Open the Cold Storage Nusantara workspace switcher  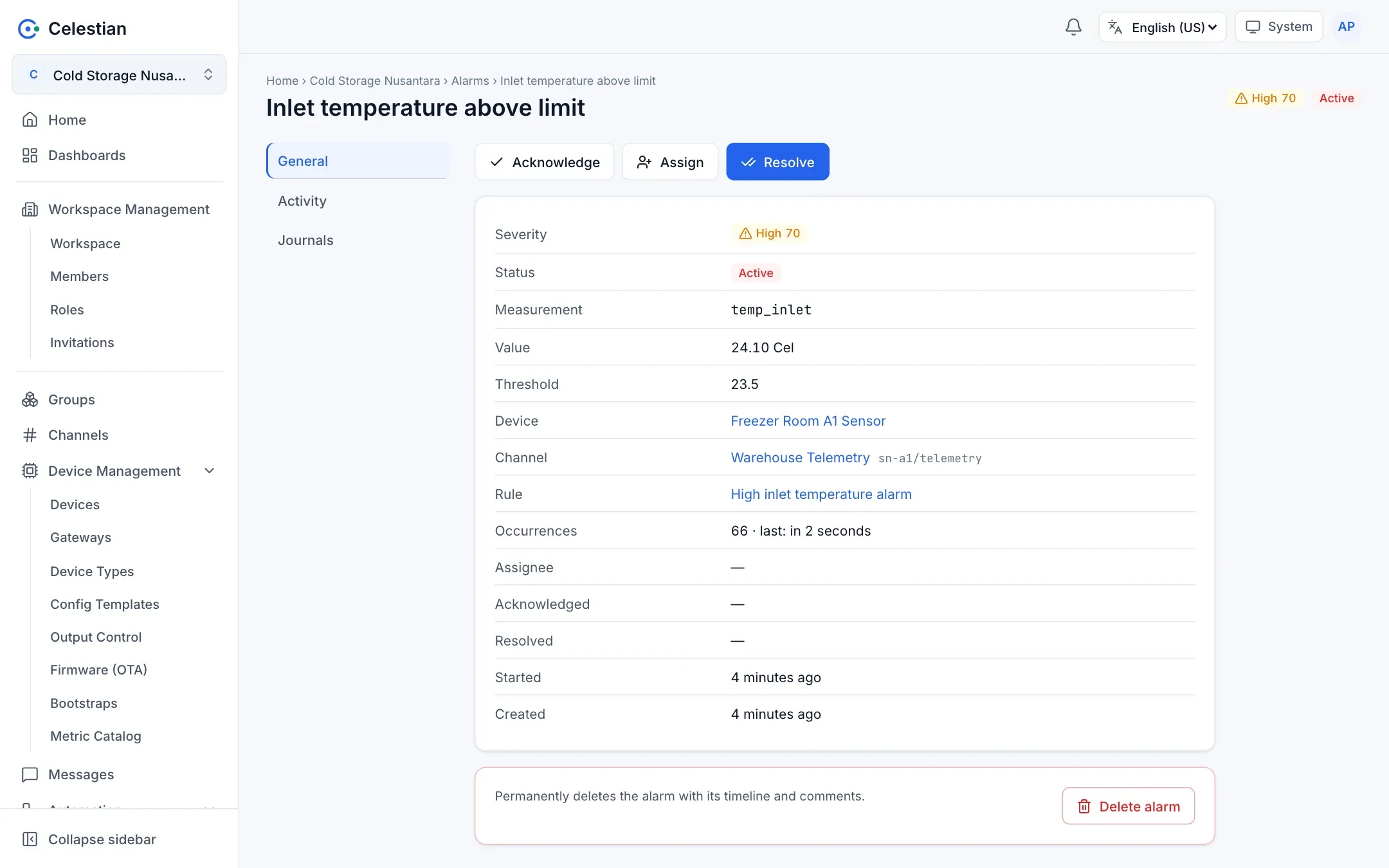click(x=119, y=75)
